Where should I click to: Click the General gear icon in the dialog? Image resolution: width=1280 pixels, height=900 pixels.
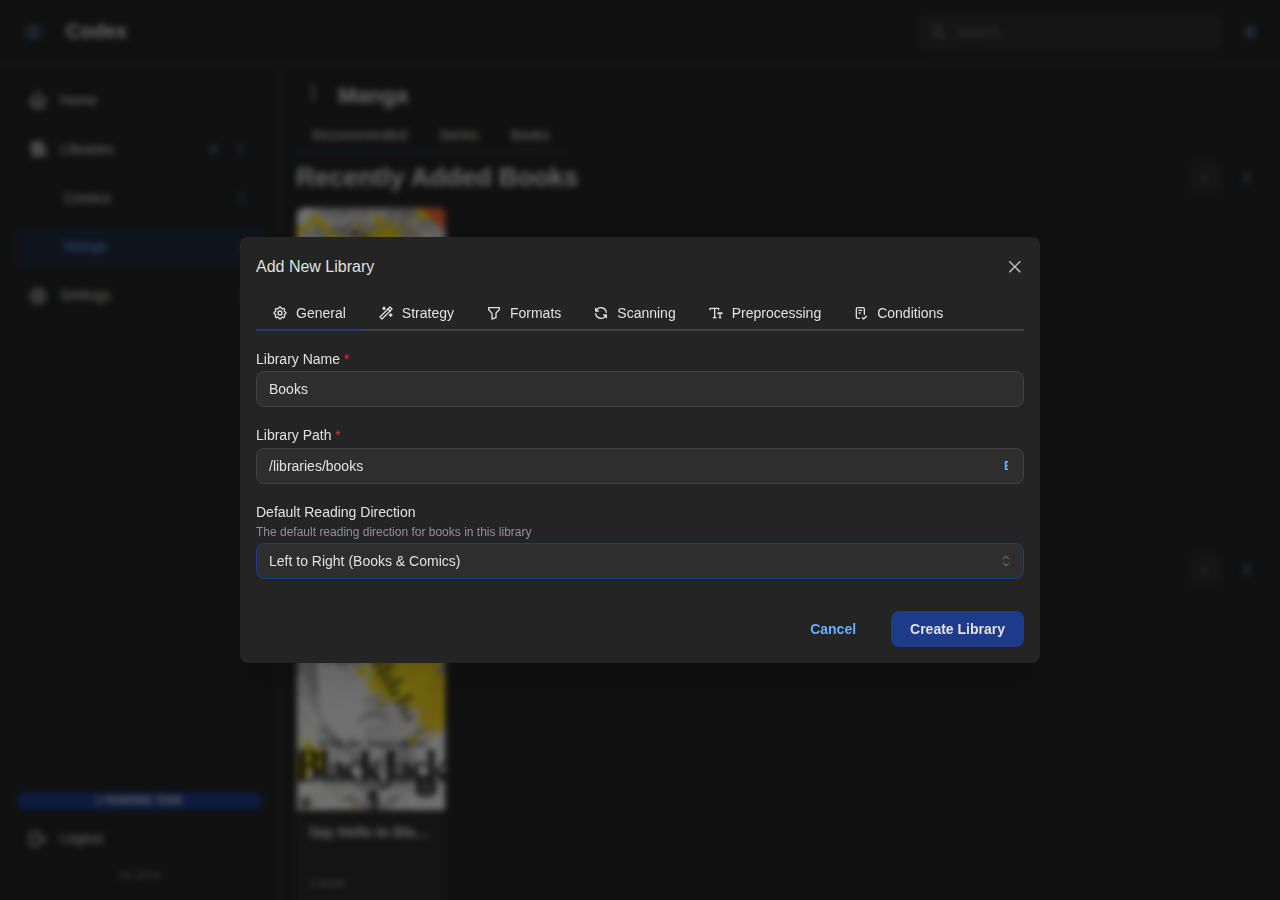pos(279,313)
